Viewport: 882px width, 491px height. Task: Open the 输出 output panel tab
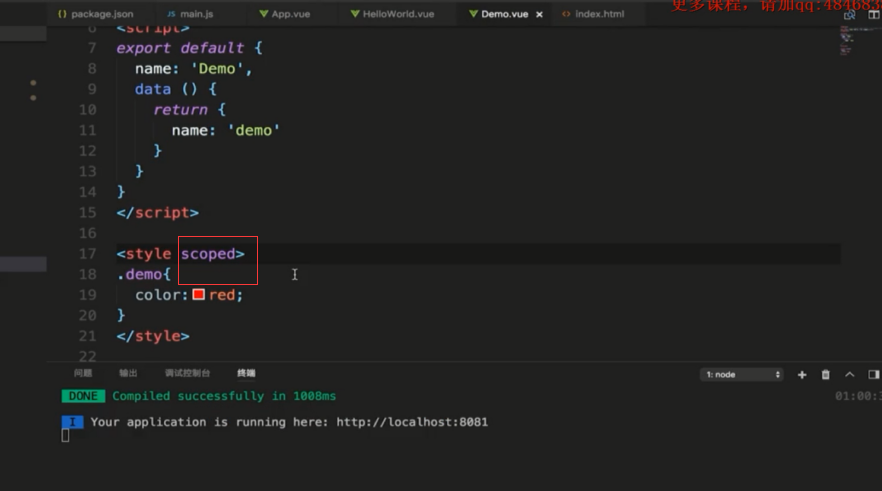(128, 373)
